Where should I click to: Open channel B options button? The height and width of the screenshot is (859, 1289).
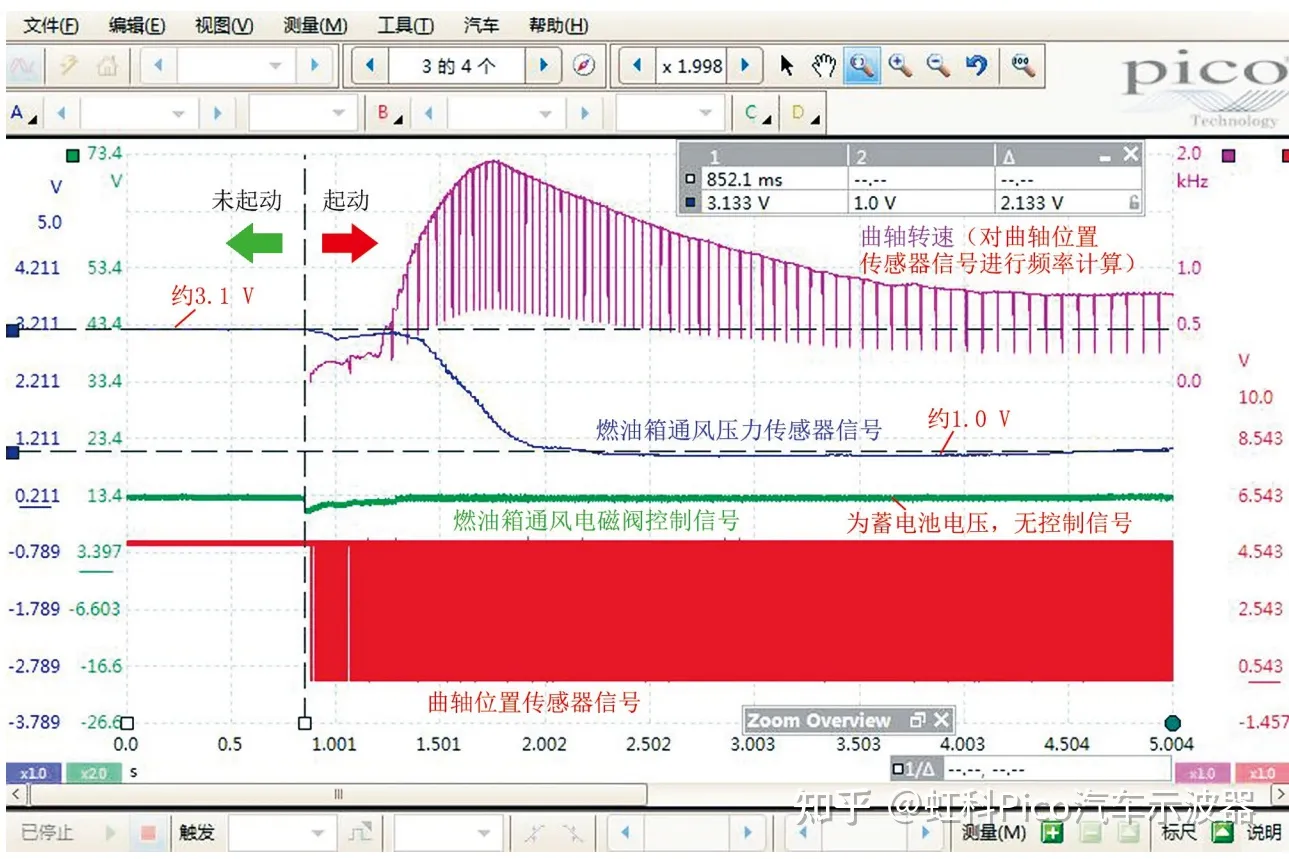(x=390, y=113)
